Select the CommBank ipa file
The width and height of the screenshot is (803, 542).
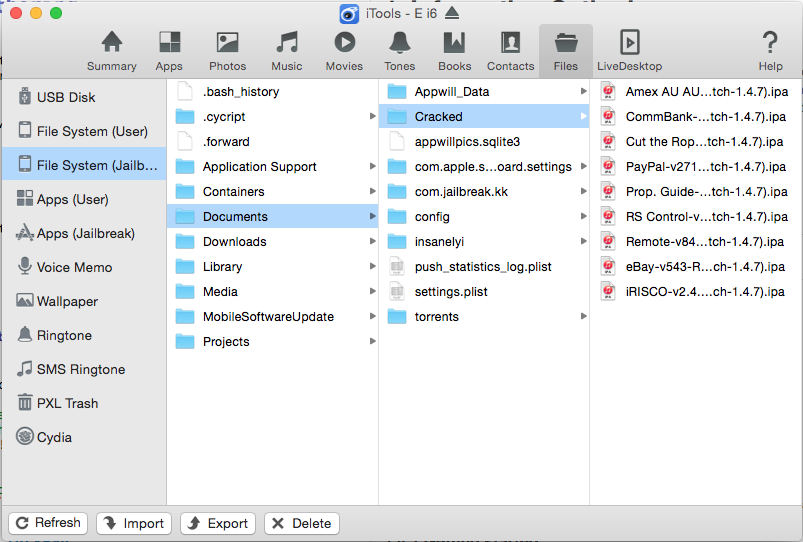(696, 116)
